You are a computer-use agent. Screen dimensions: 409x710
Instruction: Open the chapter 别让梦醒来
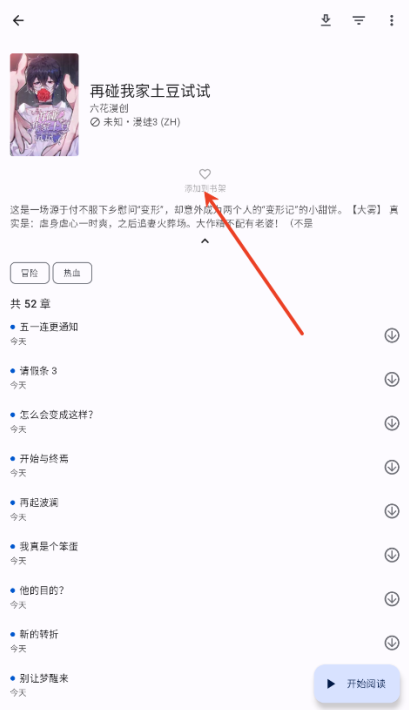coord(156,685)
